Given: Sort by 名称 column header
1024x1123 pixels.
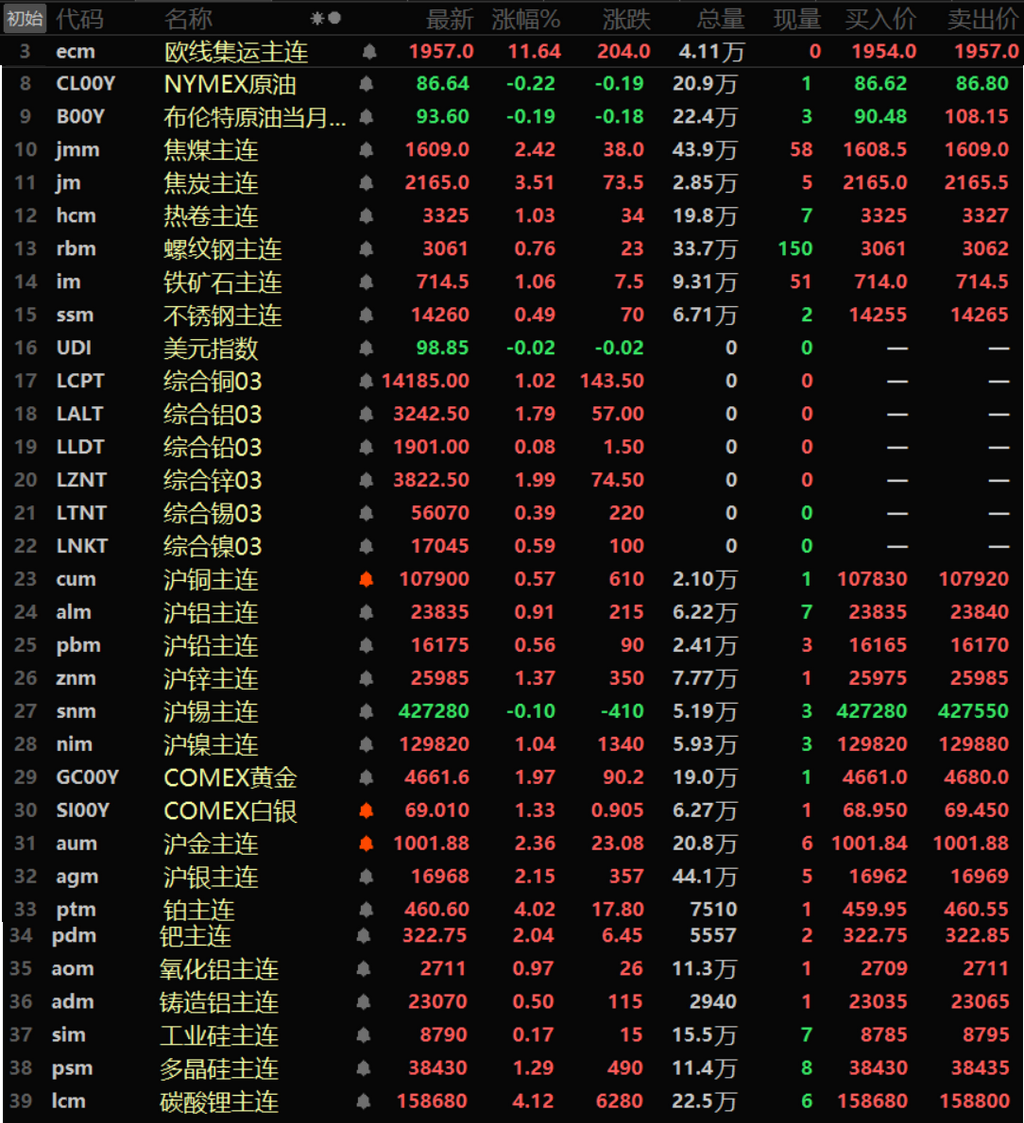Looking at the screenshot, I should point(188,19).
